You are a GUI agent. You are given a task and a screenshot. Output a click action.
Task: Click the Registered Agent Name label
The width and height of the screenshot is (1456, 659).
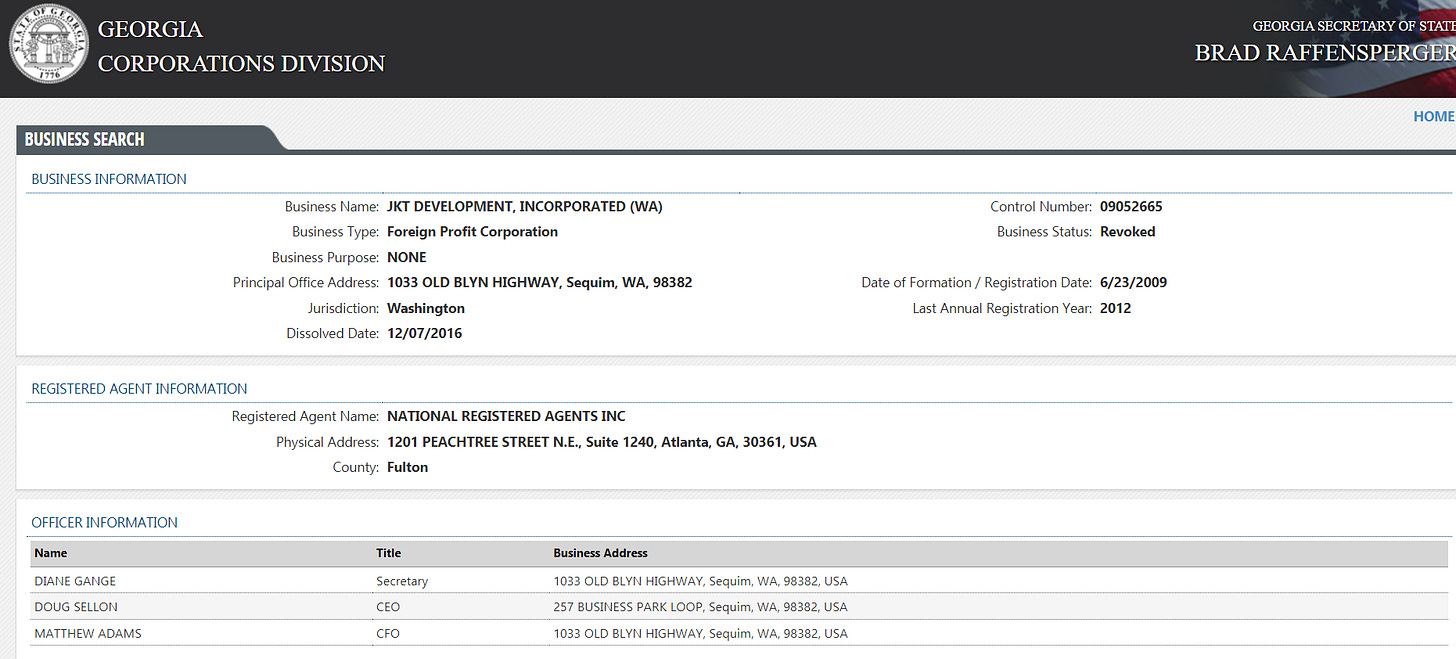pyautogui.click(x=306, y=416)
